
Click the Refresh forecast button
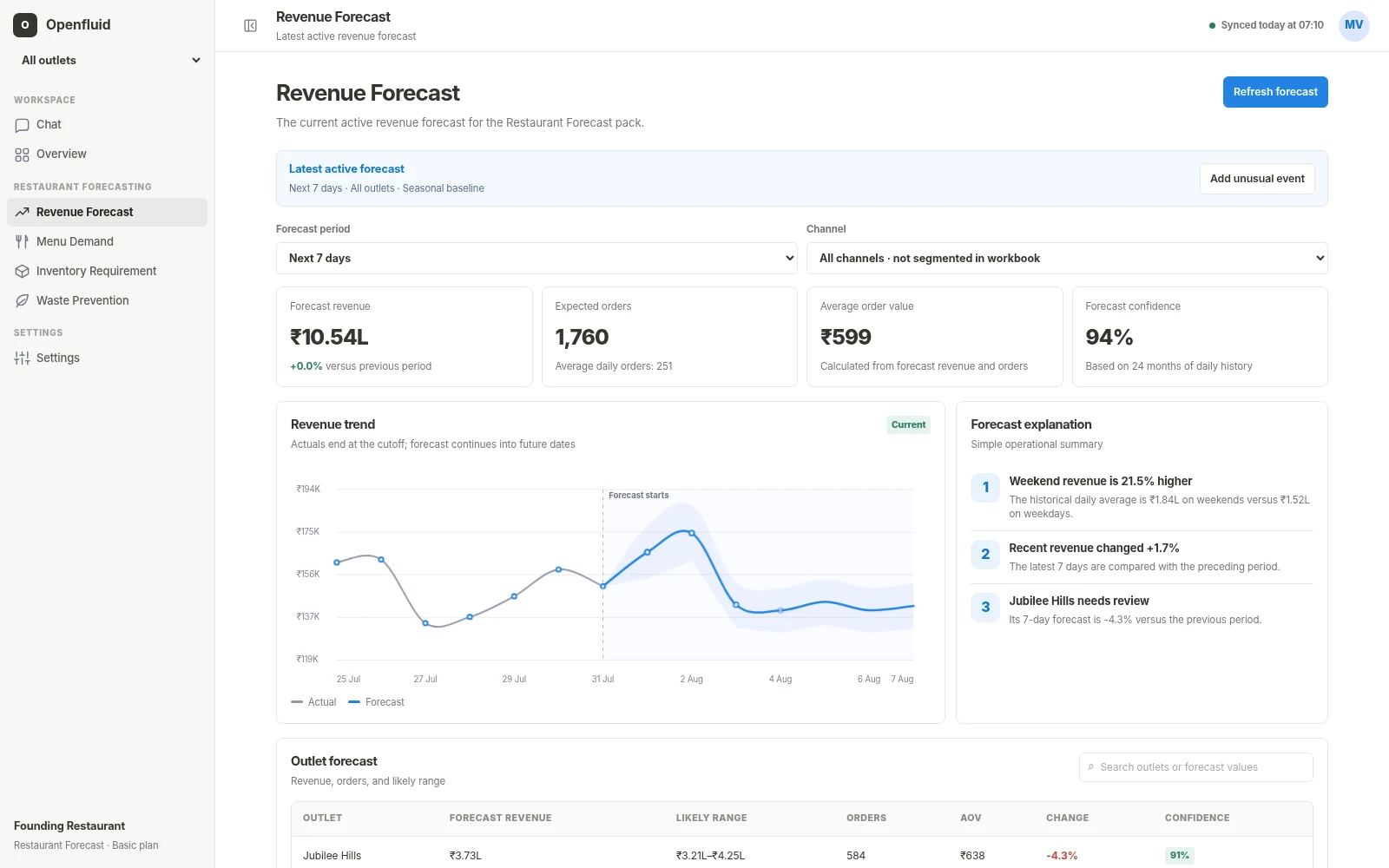1275,92
